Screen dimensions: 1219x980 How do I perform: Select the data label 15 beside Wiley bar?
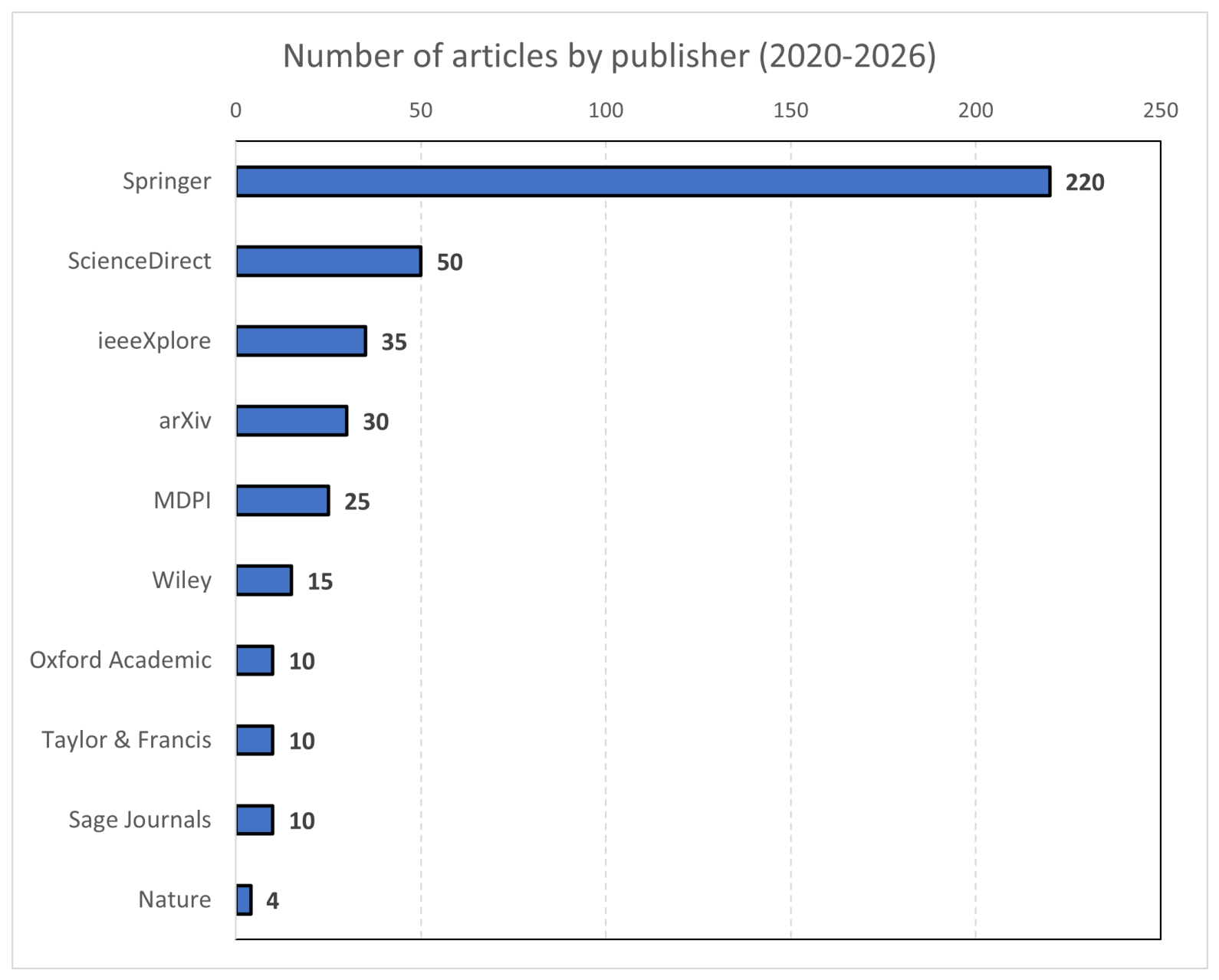(320, 581)
